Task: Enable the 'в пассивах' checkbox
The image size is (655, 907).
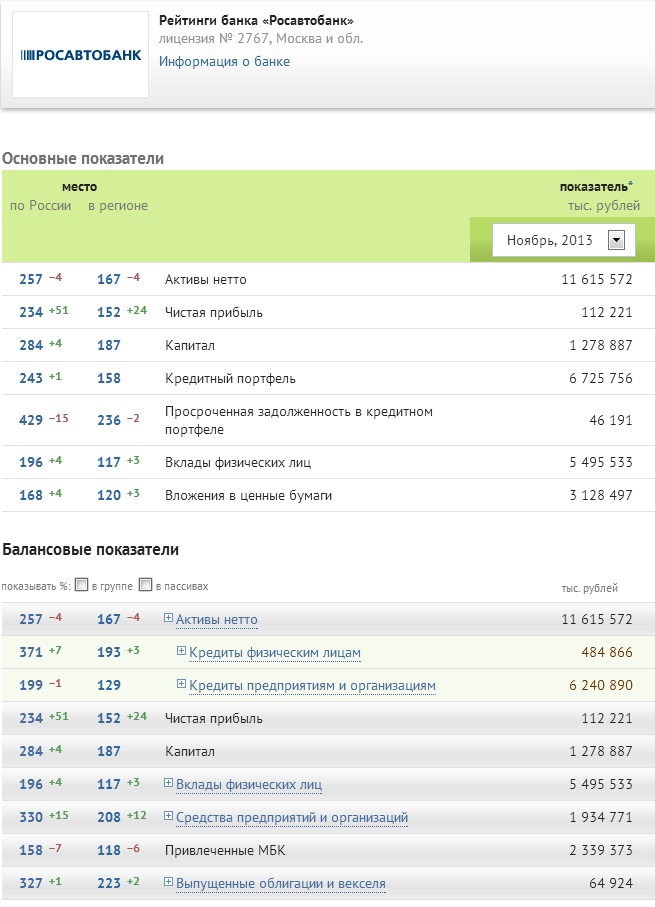Action: [x=146, y=585]
